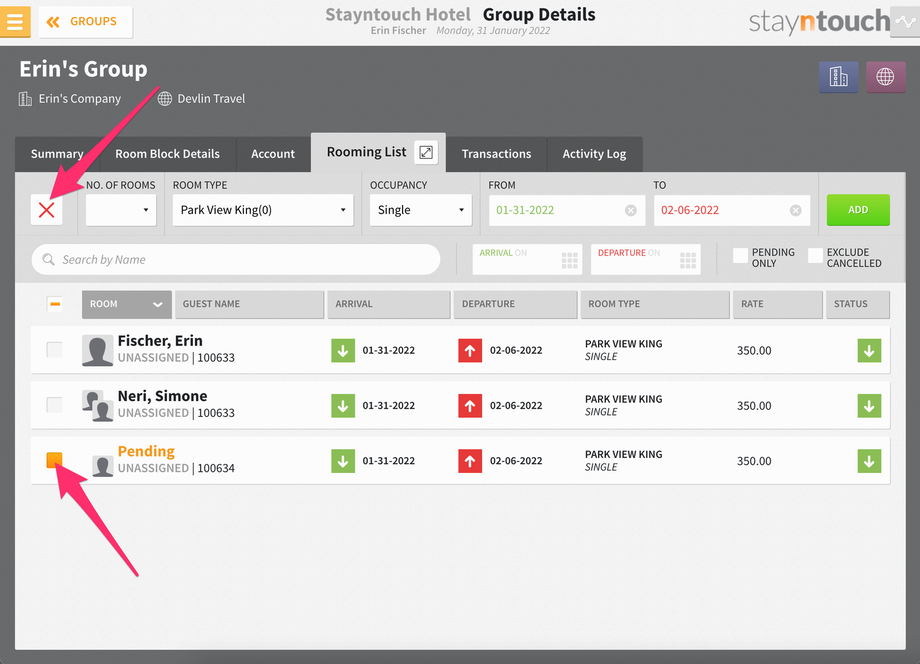This screenshot has height=664, width=920.
Task: Click Neri, Simone shared guest avatar
Action: click(97, 406)
